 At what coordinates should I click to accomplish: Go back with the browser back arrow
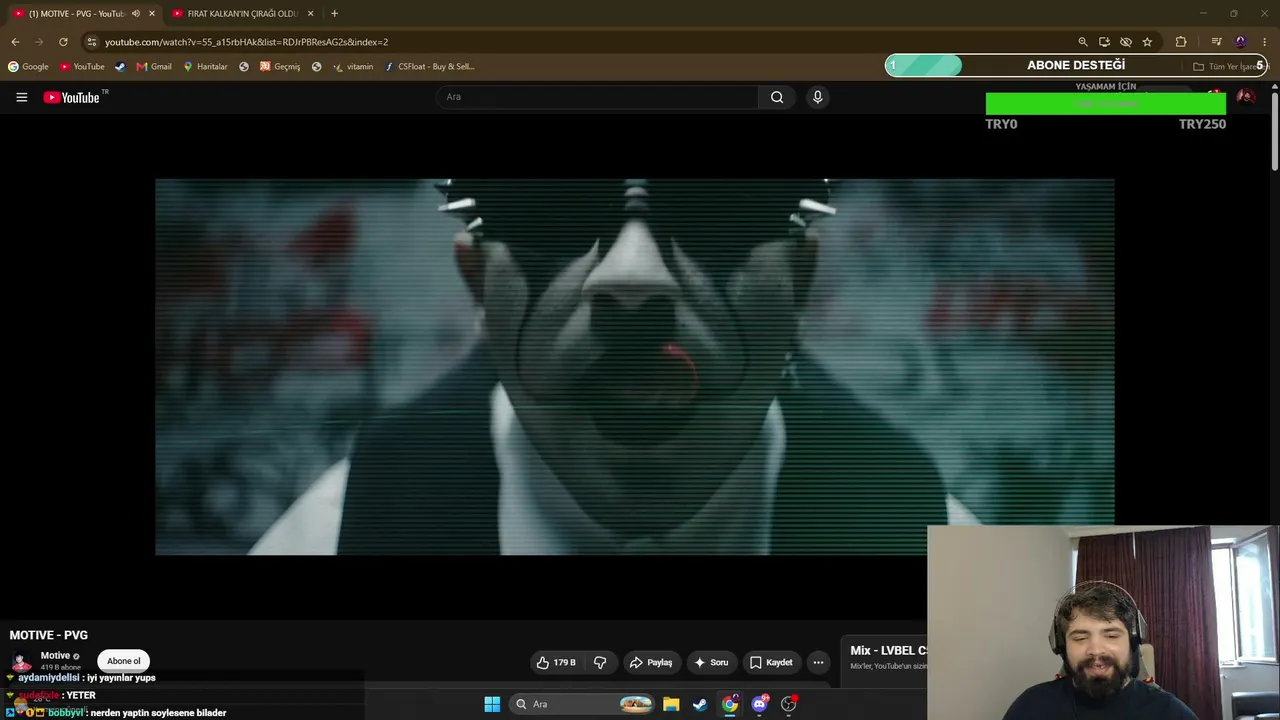point(15,42)
